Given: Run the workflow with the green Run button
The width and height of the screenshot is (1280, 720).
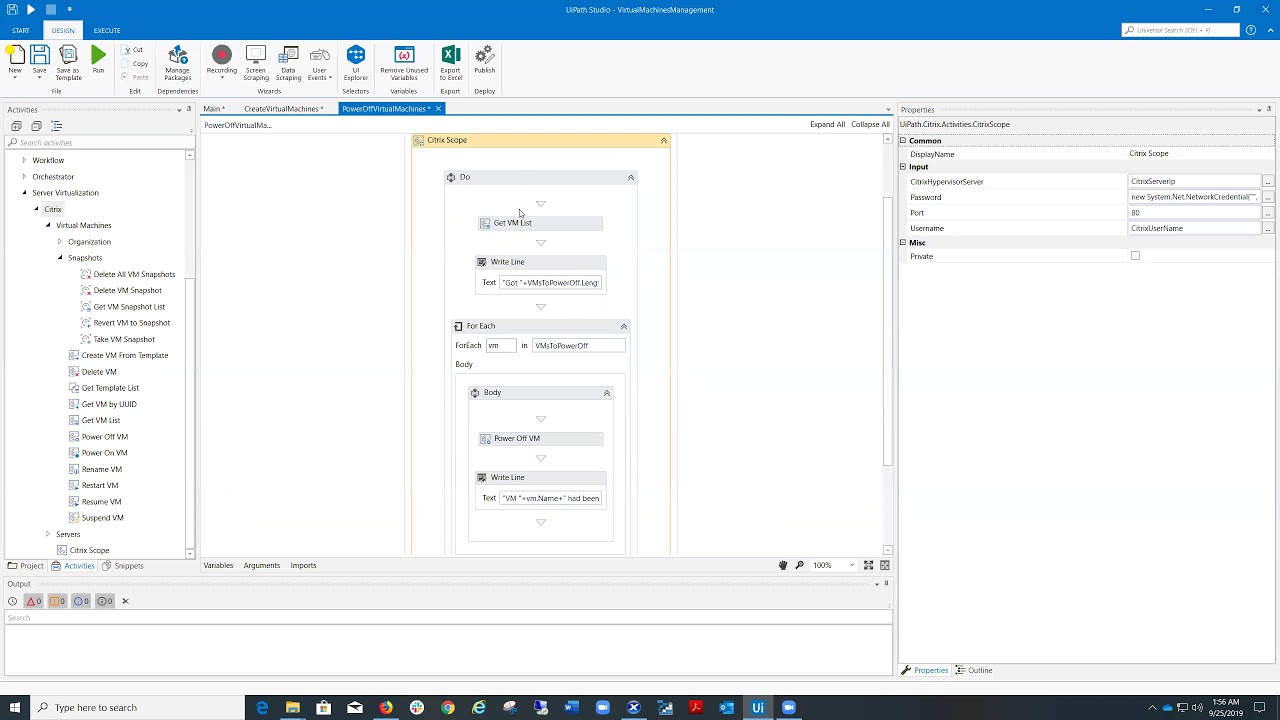Looking at the screenshot, I should pyautogui.click(x=98, y=60).
